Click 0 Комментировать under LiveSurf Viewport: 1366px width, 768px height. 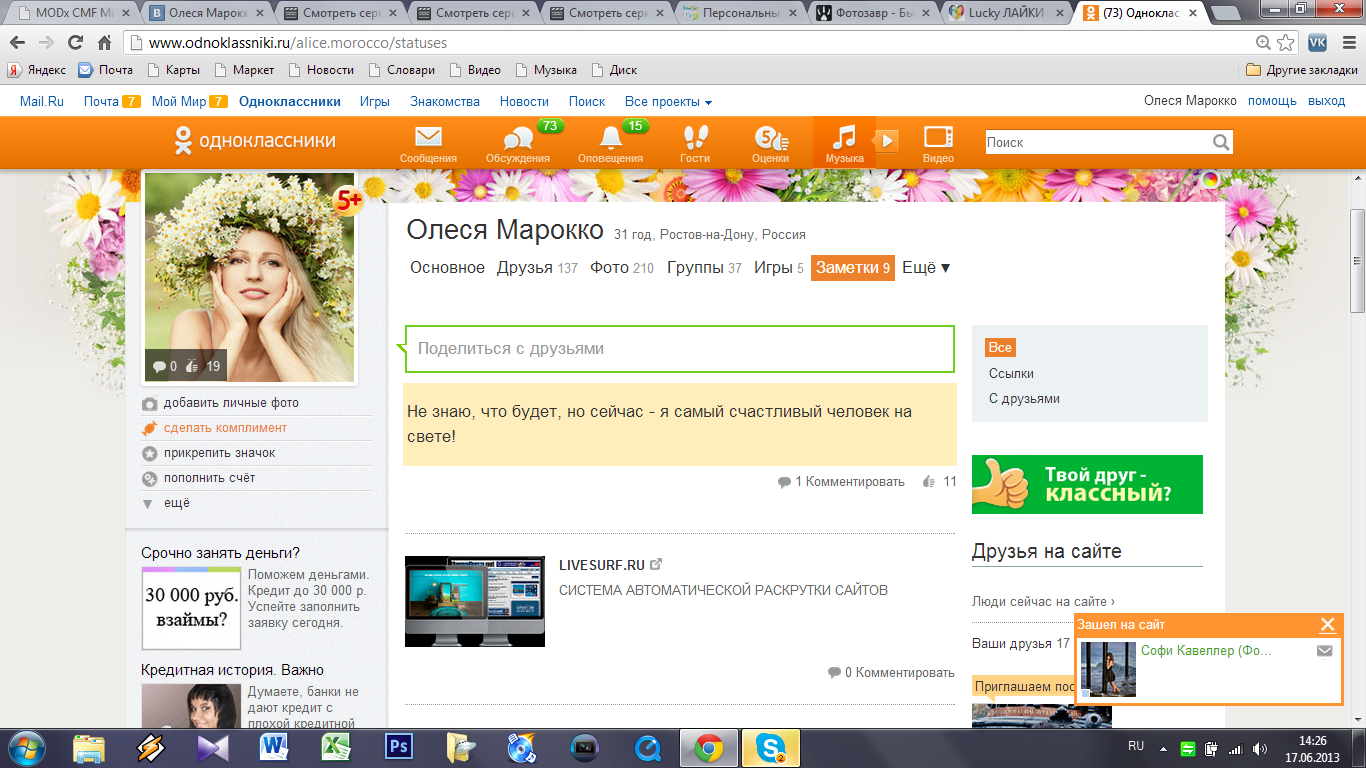point(891,673)
